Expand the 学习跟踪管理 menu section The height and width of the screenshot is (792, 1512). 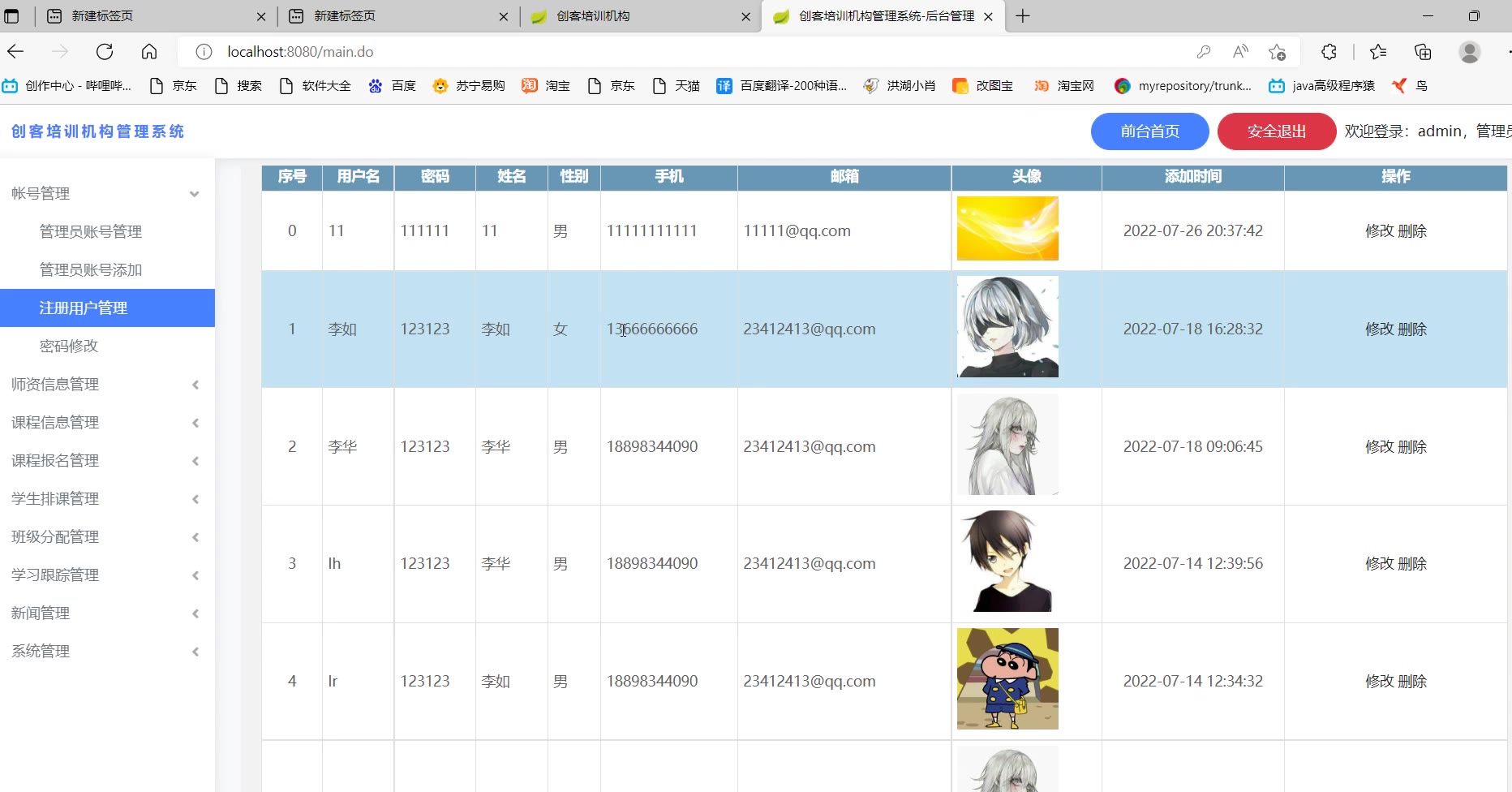tap(107, 575)
